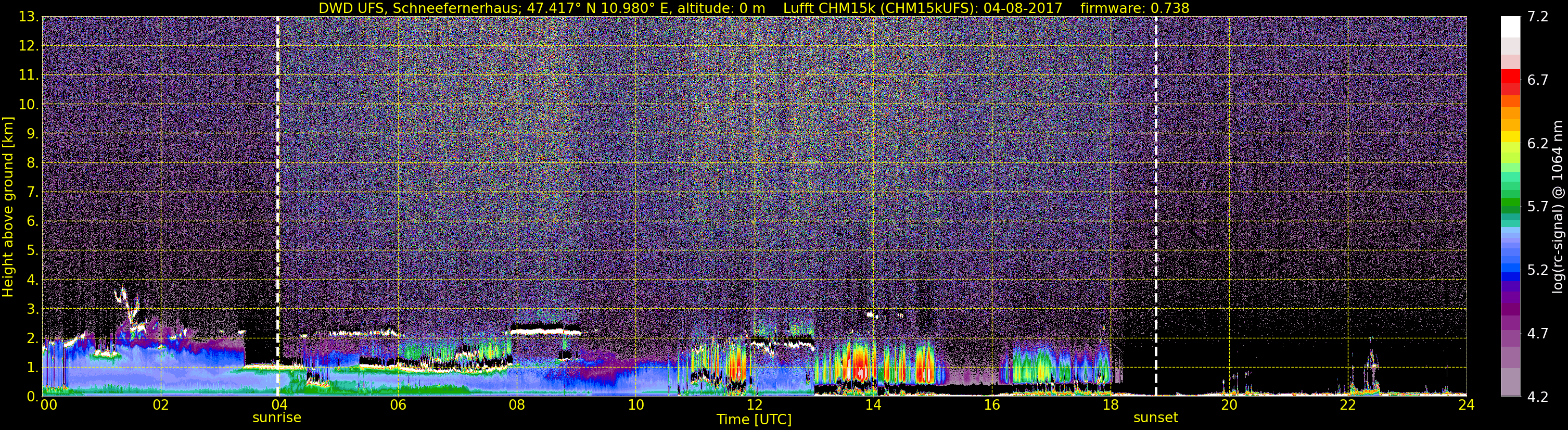Click the "02" time axis tick label
This screenshot has width=1568, height=430.
tap(160, 406)
